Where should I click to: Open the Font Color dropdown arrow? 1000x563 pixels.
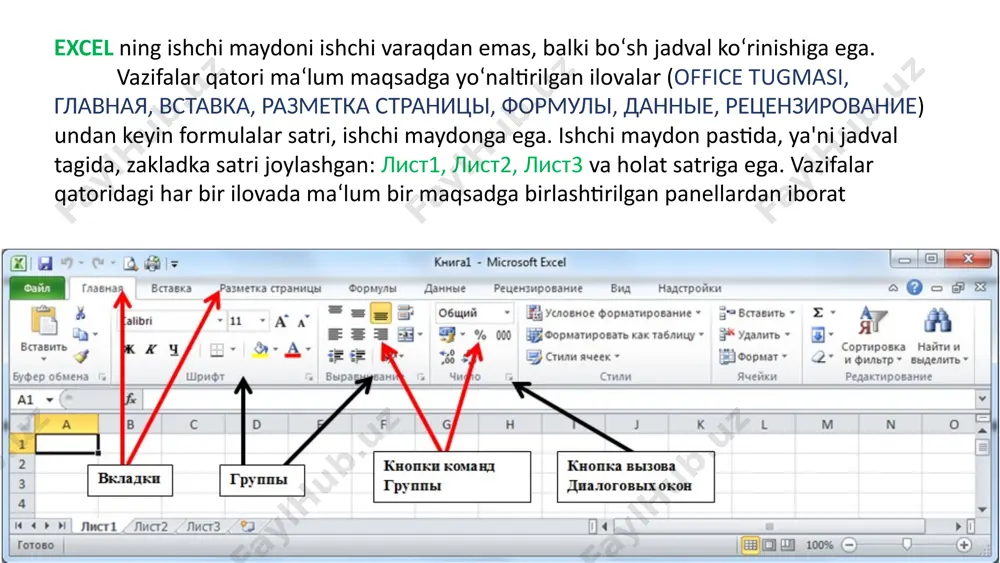(308, 349)
